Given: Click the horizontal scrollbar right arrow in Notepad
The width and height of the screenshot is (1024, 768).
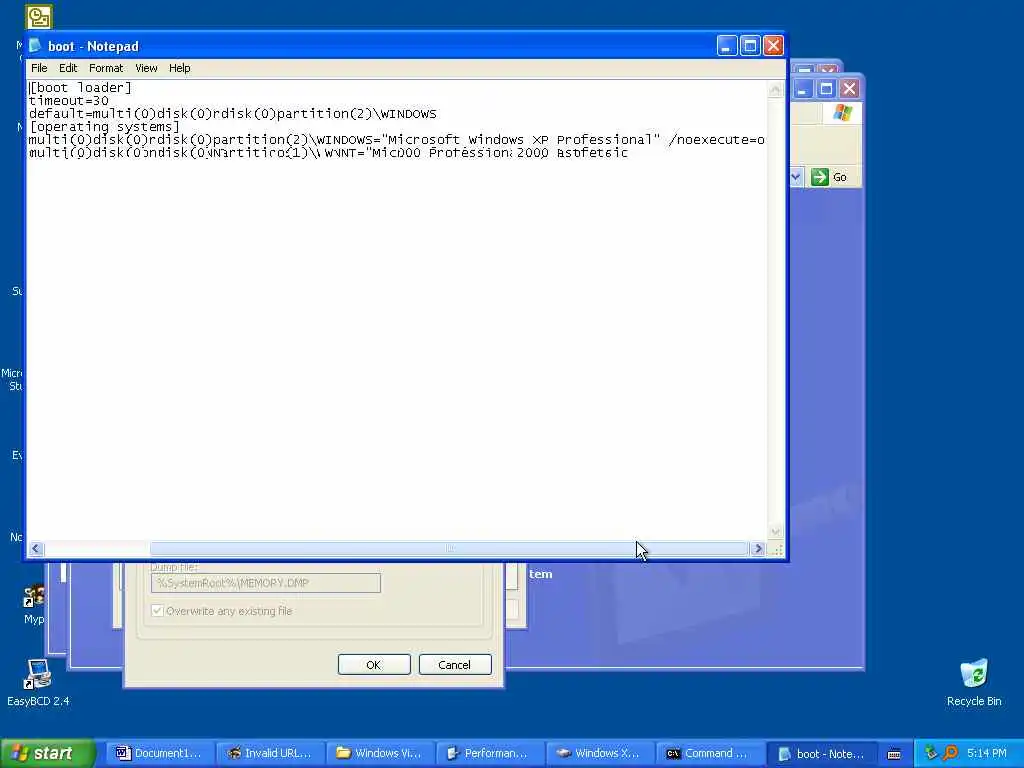Looking at the screenshot, I should click(x=758, y=549).
